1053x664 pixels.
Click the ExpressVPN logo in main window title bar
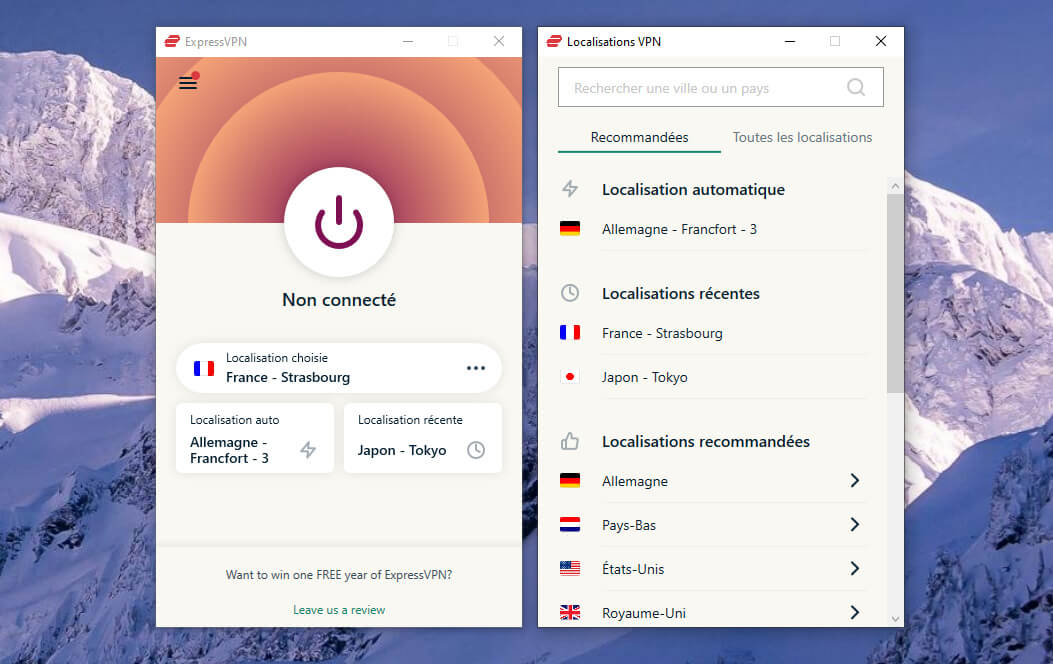(172, 42)
